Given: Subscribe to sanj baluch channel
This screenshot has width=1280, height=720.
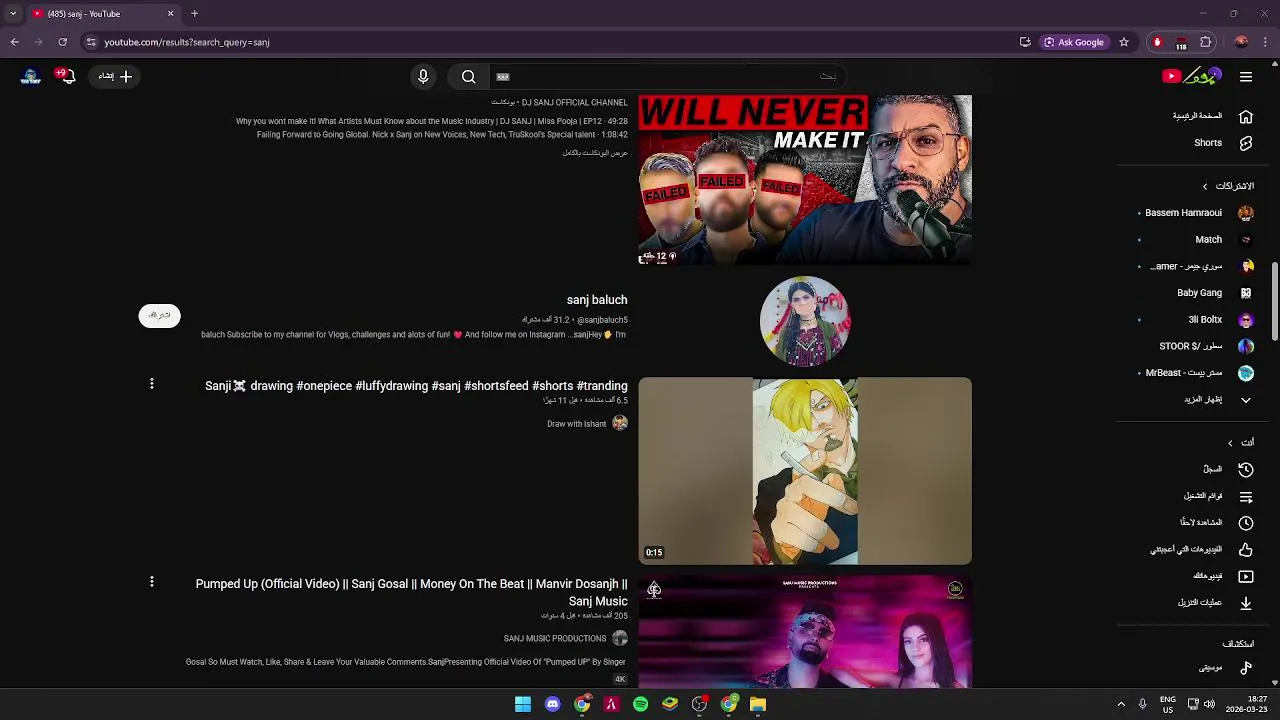Looking at the screenshot, I should [160, 315].
